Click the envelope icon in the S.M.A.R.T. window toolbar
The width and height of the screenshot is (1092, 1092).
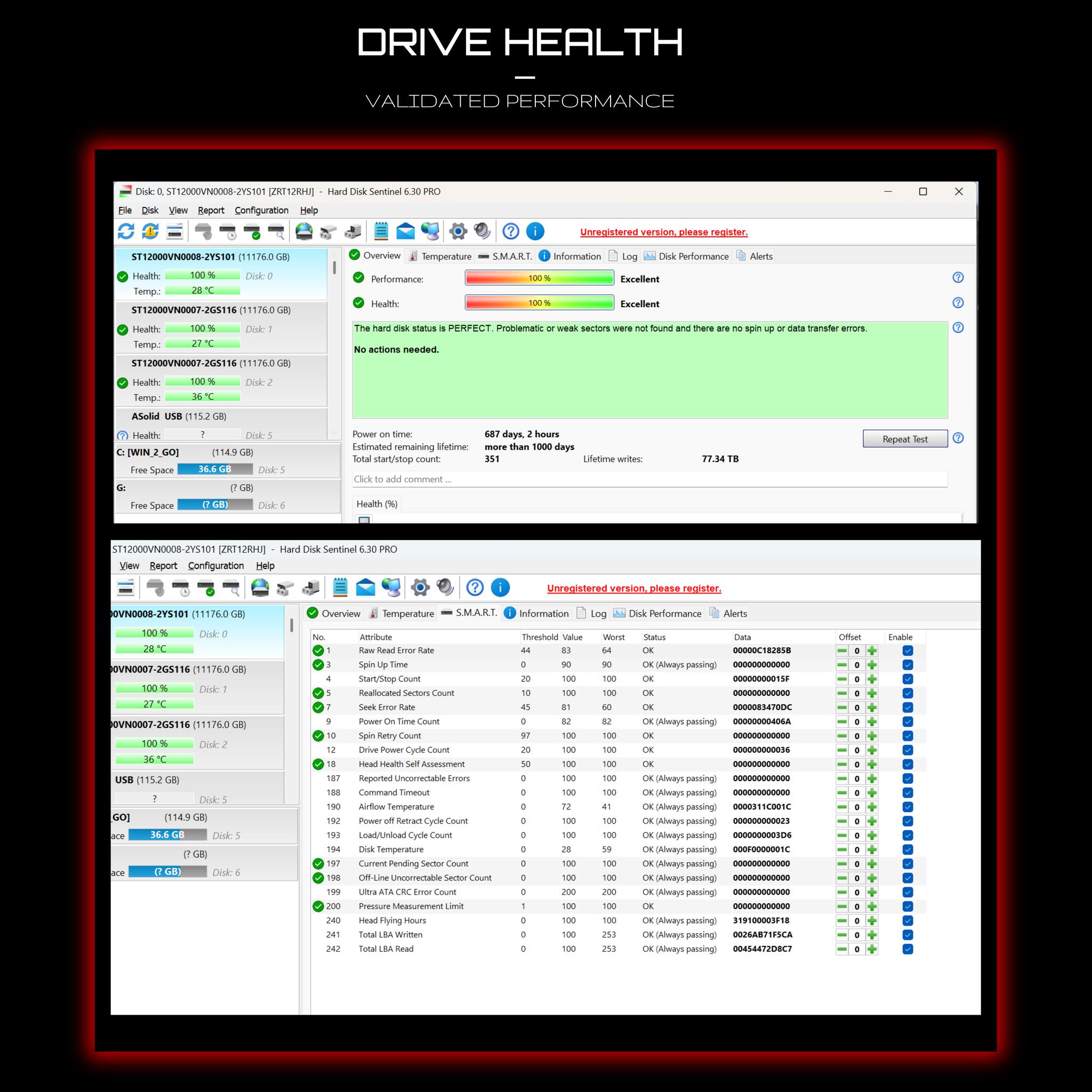pyautogui.click(x=366, y=588)
